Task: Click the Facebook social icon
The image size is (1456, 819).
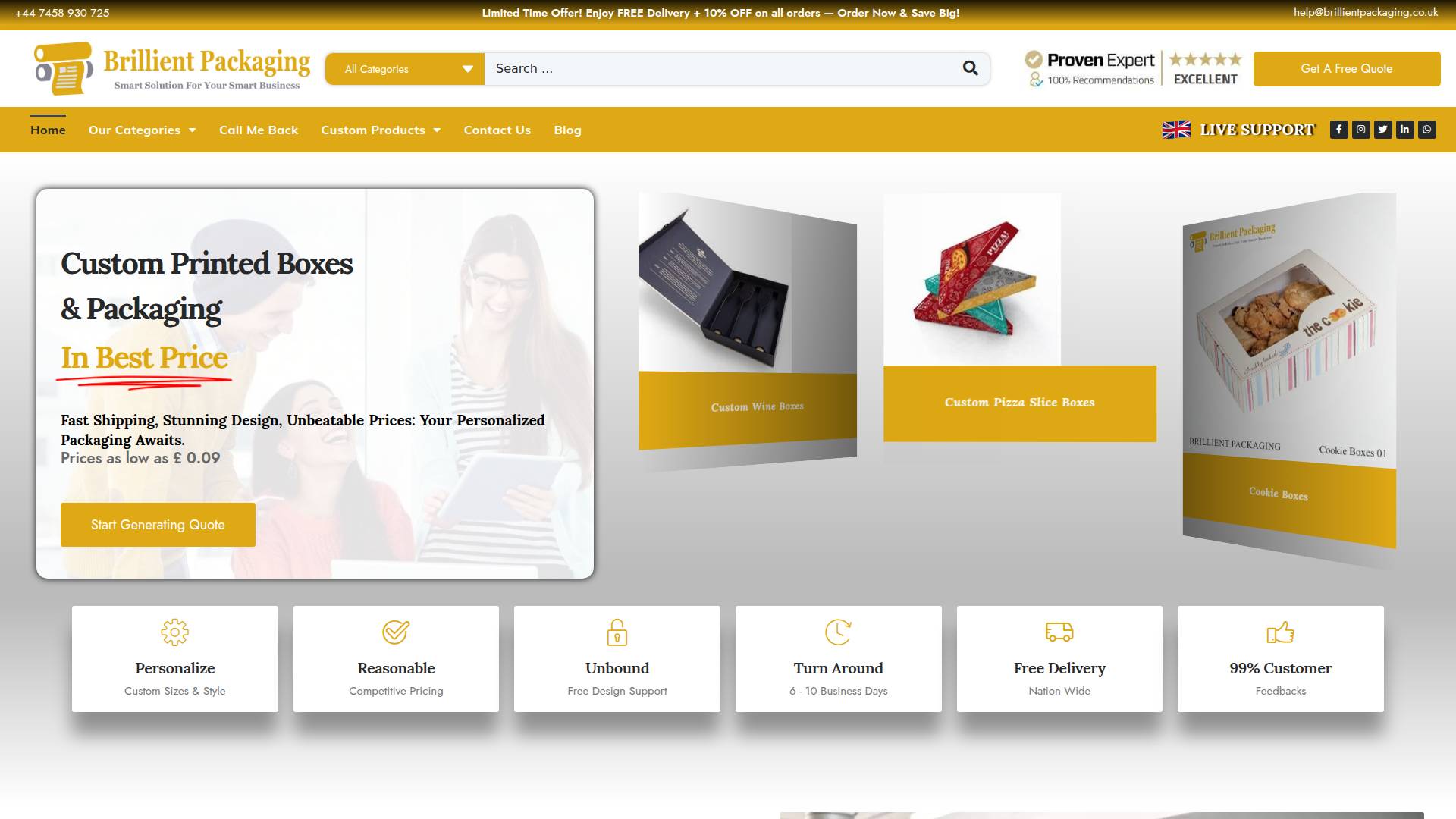Action: tap(1338, 130)
